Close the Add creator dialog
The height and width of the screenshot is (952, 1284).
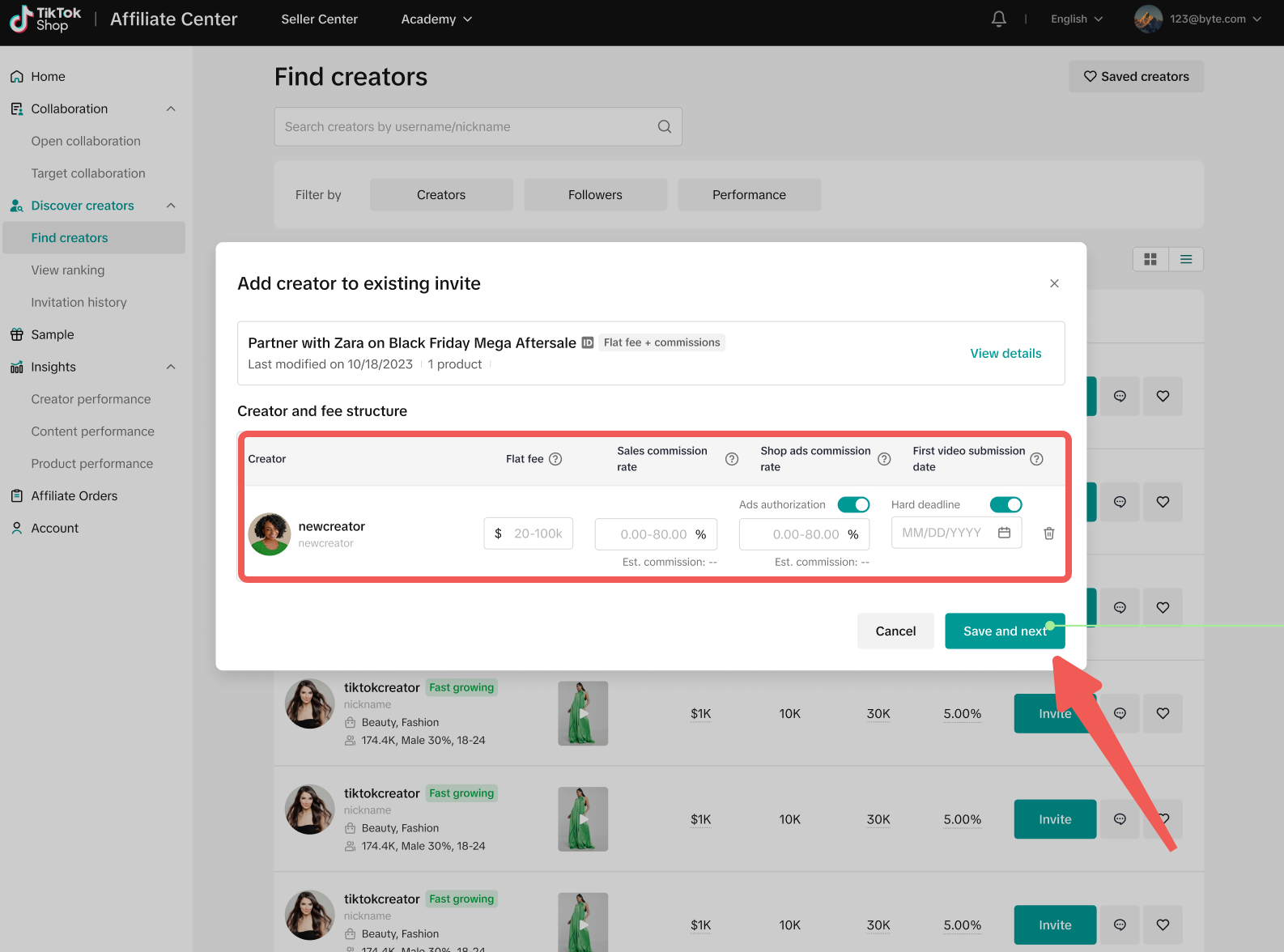1054,283
